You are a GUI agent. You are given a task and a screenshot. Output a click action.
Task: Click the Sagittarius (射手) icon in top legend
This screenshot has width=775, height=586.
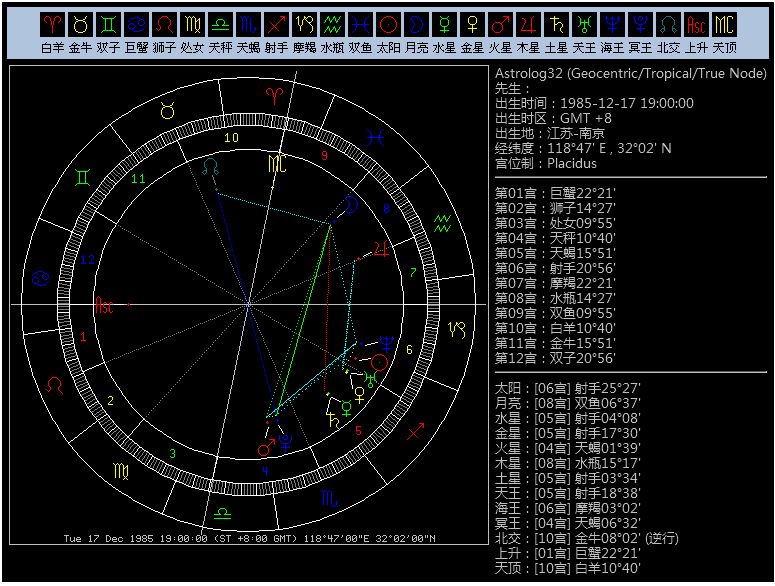pos(276,22)
